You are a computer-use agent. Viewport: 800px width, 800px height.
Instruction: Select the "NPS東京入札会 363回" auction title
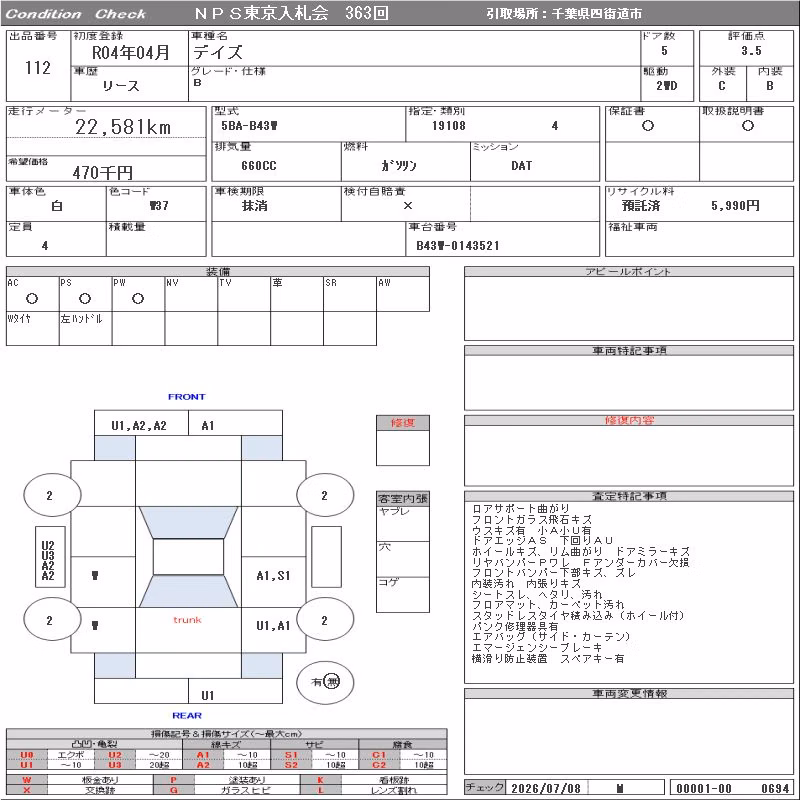[291, 13]
